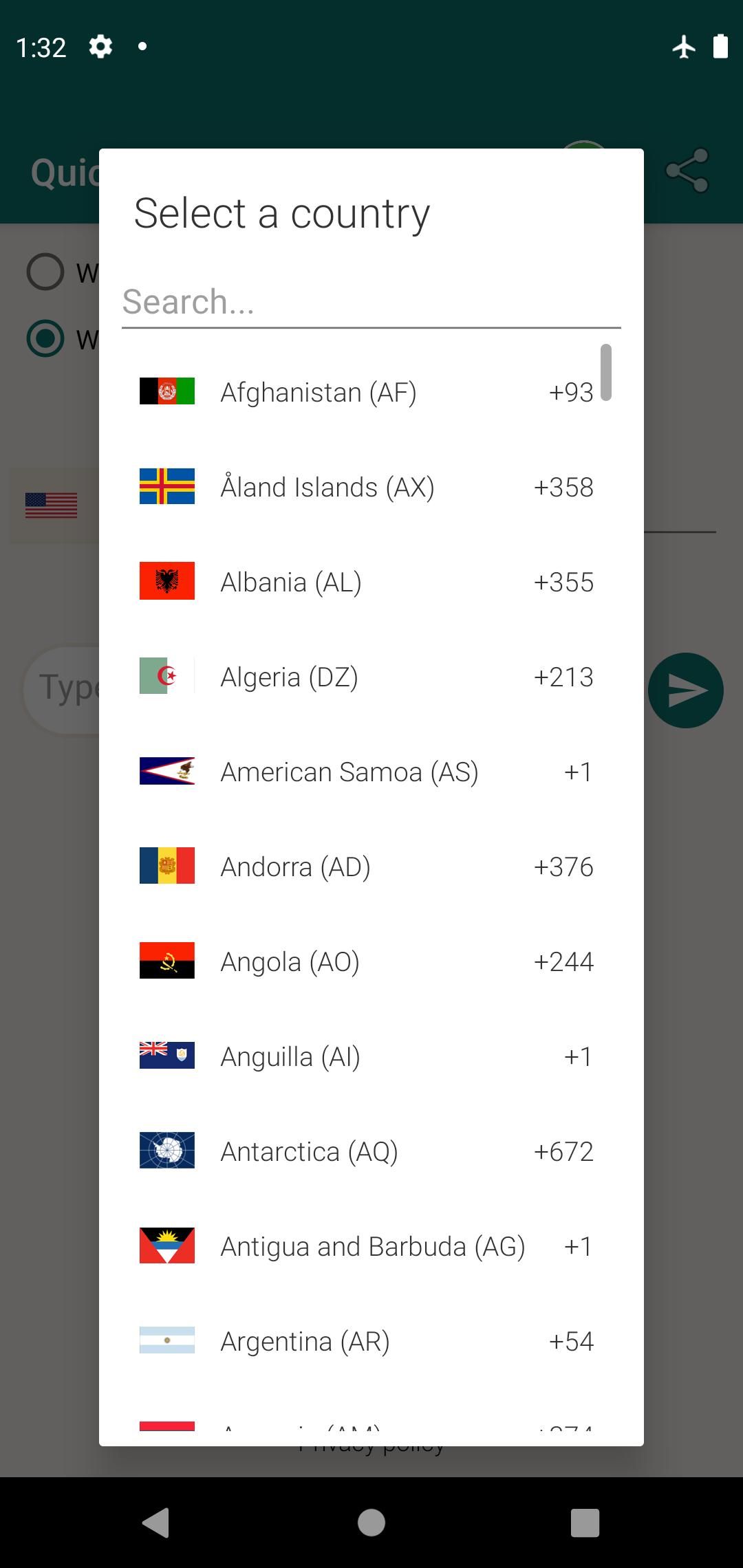Image resolution: width=743 pixels, height=1568 pixels.
Task: Tap the Antigua and Barbuda flag
Action: 166,1245
